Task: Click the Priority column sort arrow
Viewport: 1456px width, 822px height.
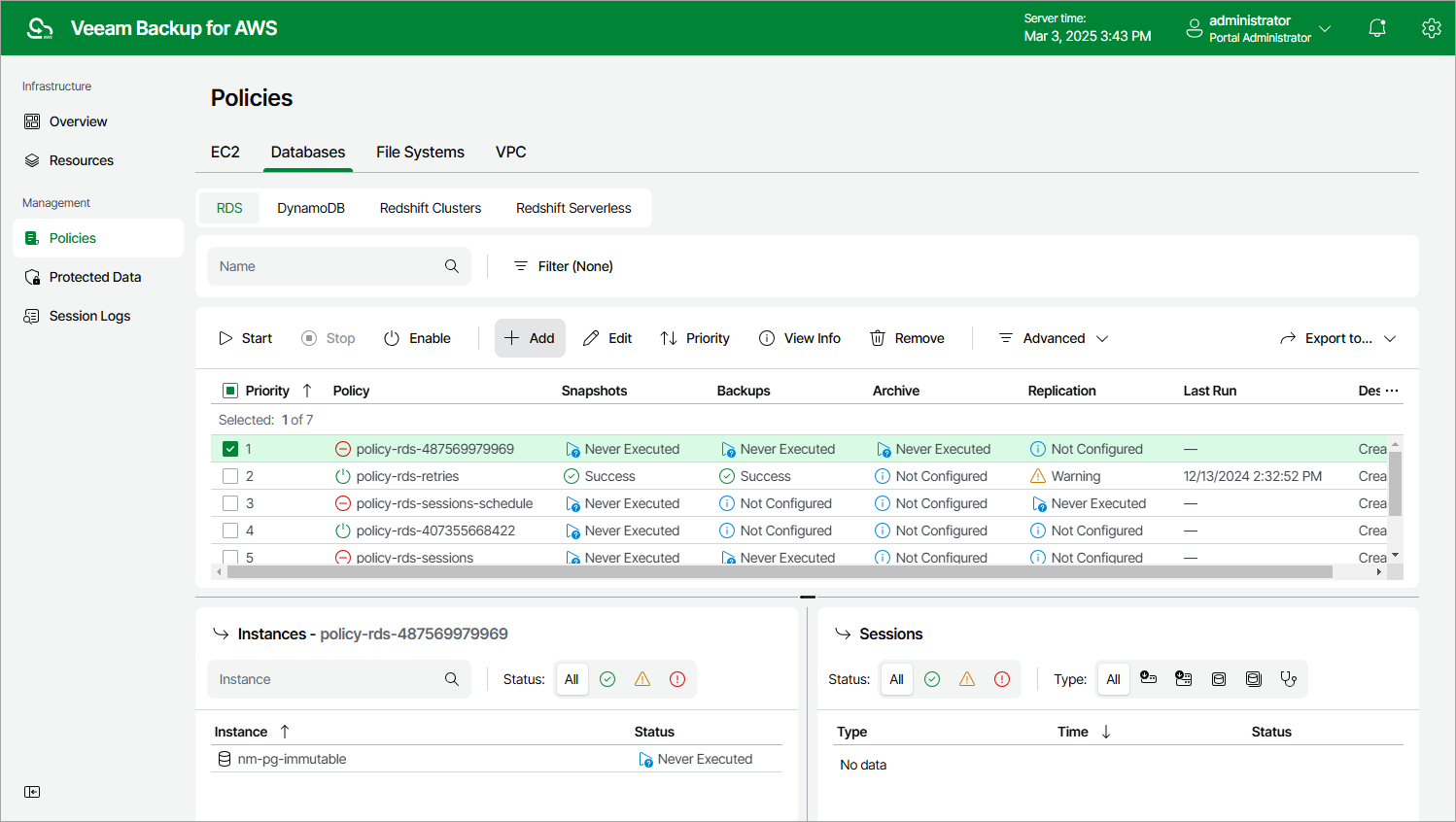Action: pos(307,391)
